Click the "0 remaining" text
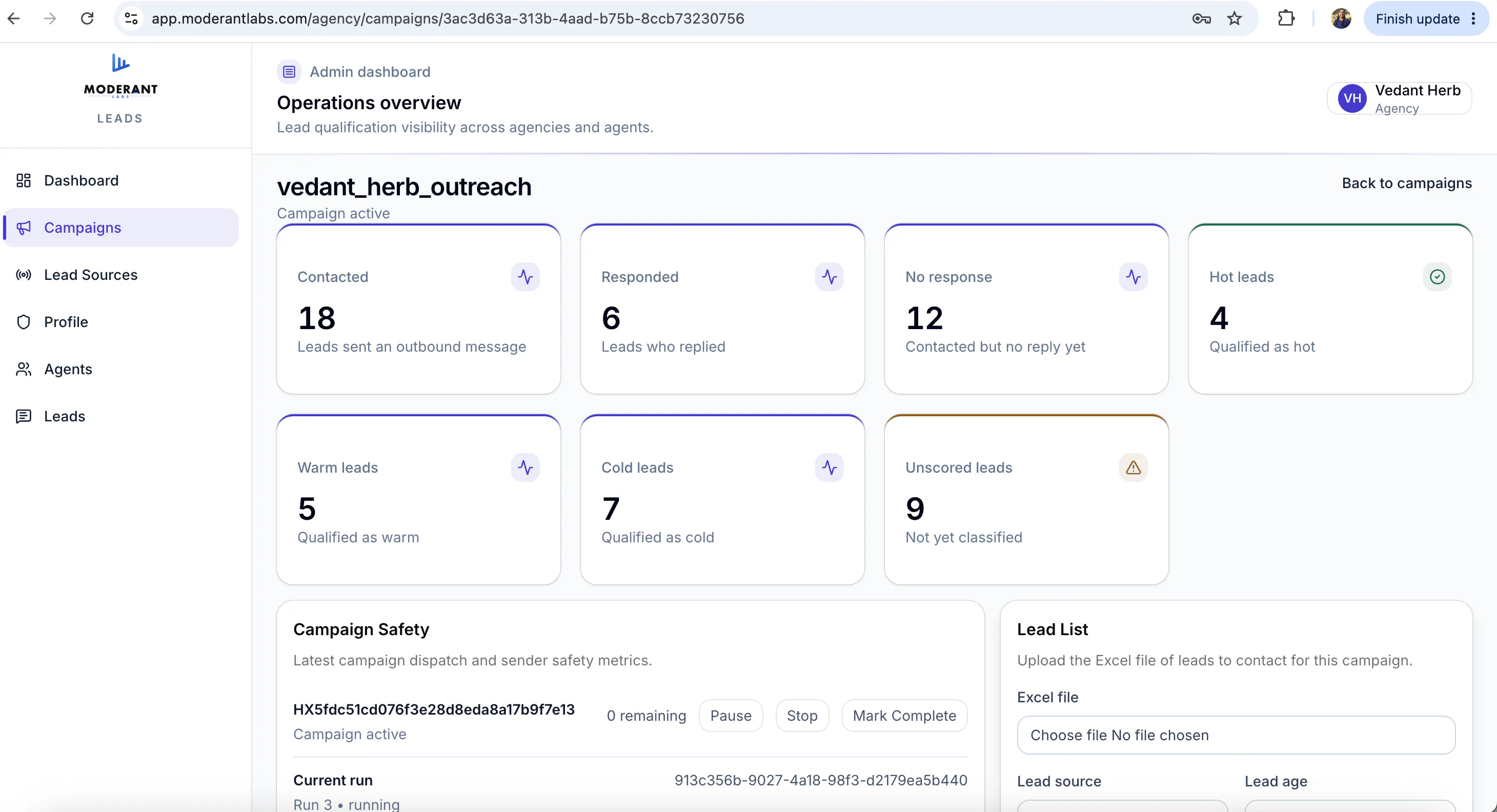The width and height of the screenshot is (1497, 812). [x=646, y=716]
